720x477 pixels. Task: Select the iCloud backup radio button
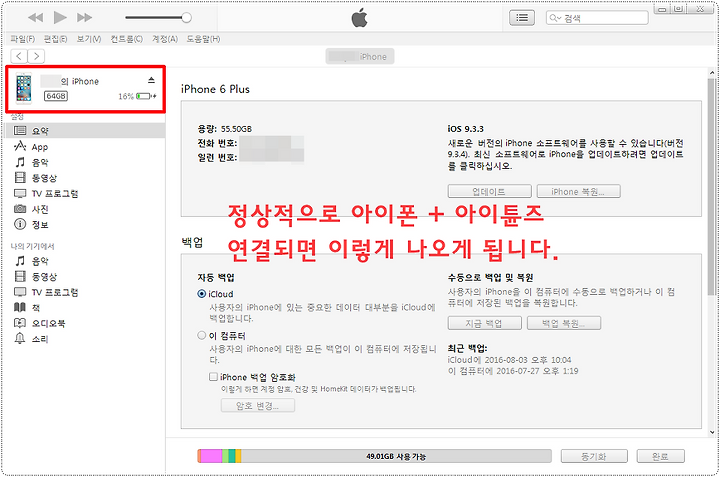click(201, 294)
